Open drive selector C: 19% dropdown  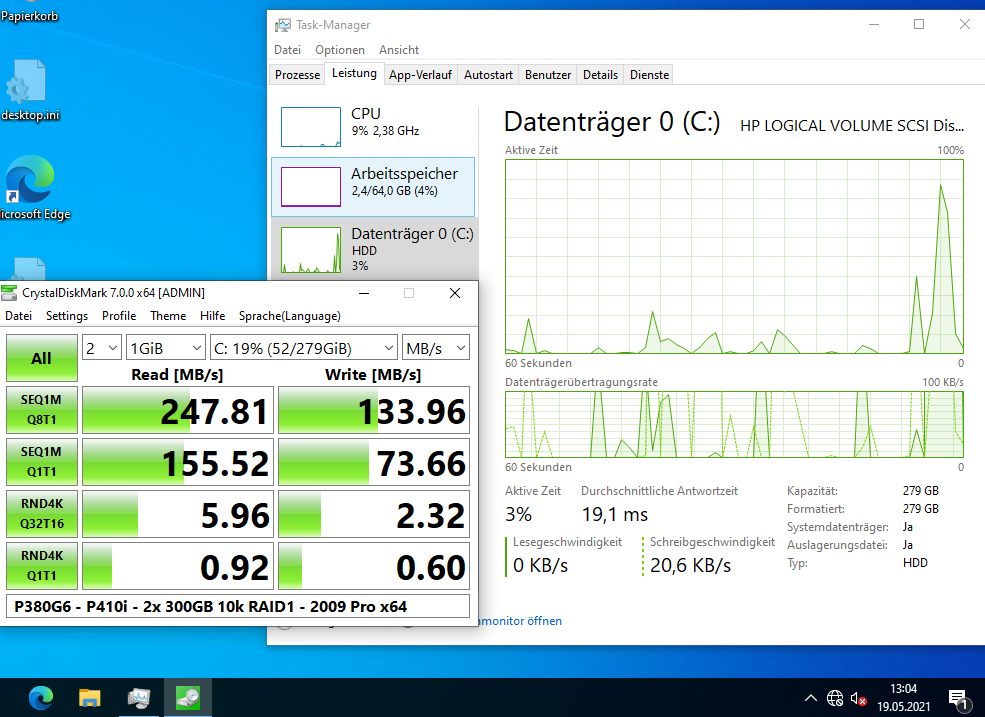point(303,348)
